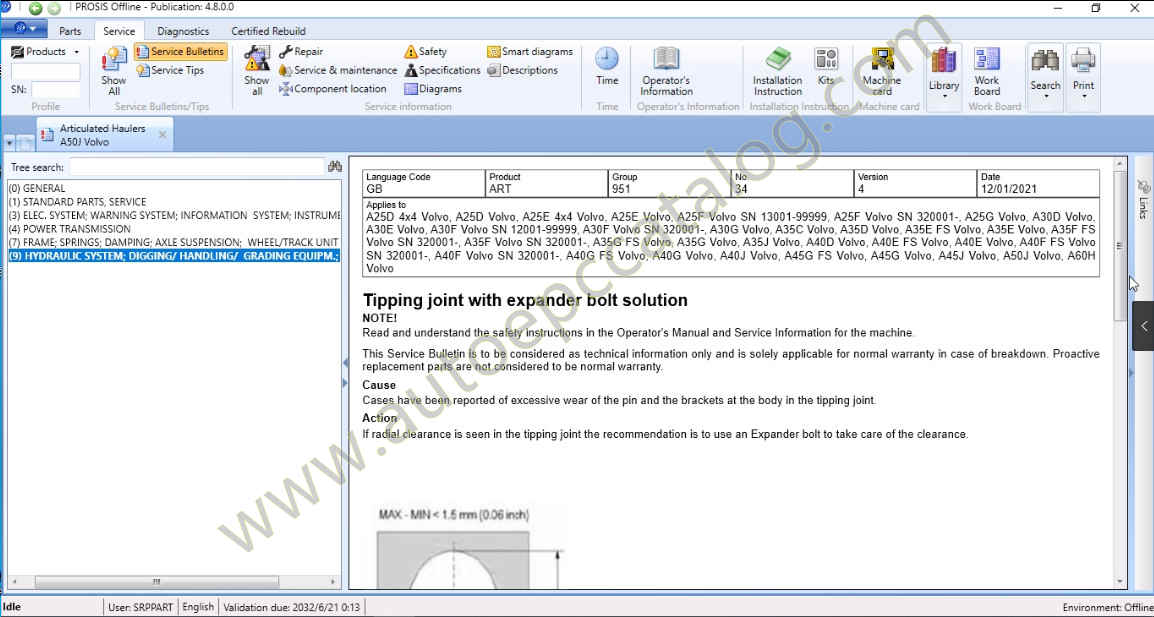Click Show all service information icon

(x=256, y=71)
